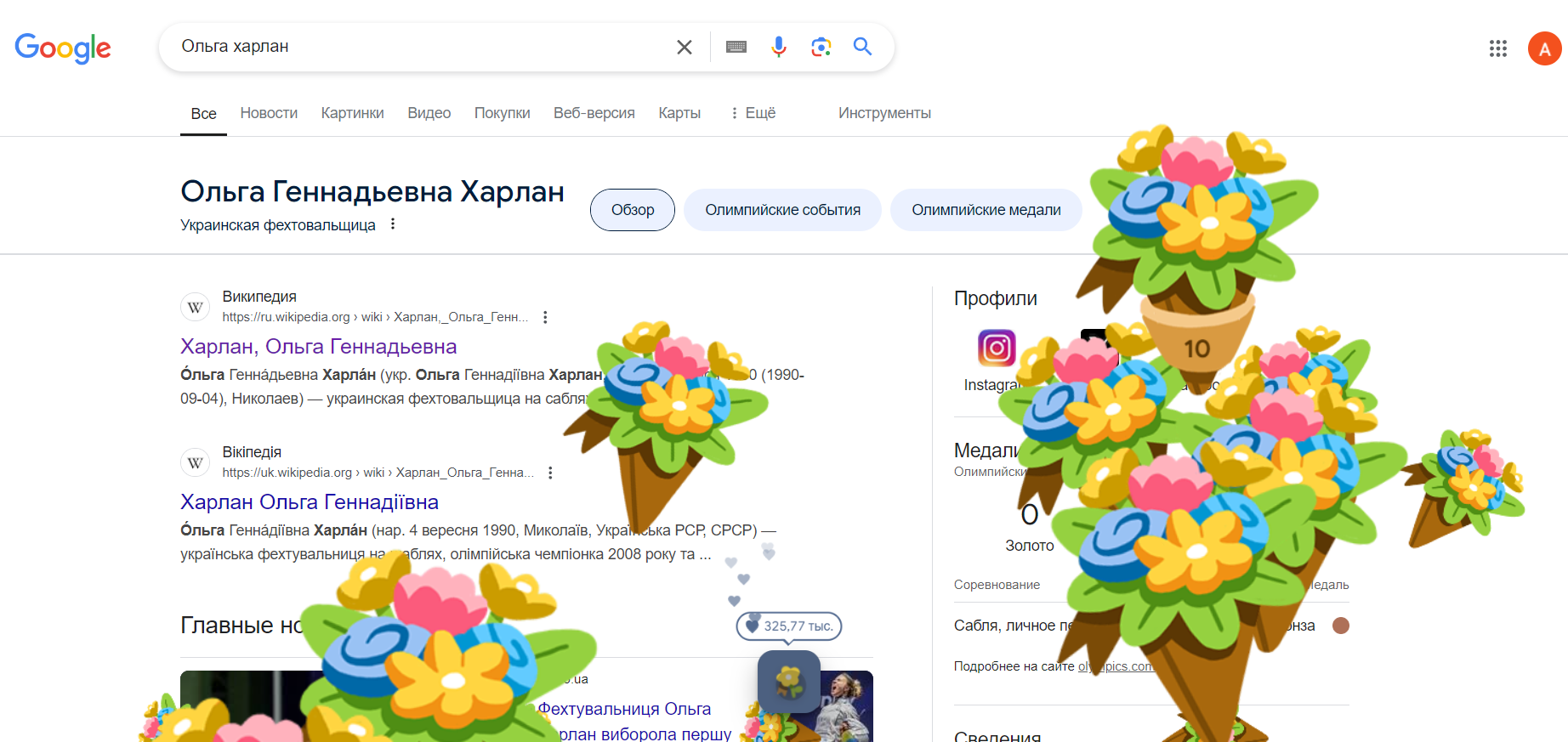Open the Instagram profile icon

click(x=997, y=348)
